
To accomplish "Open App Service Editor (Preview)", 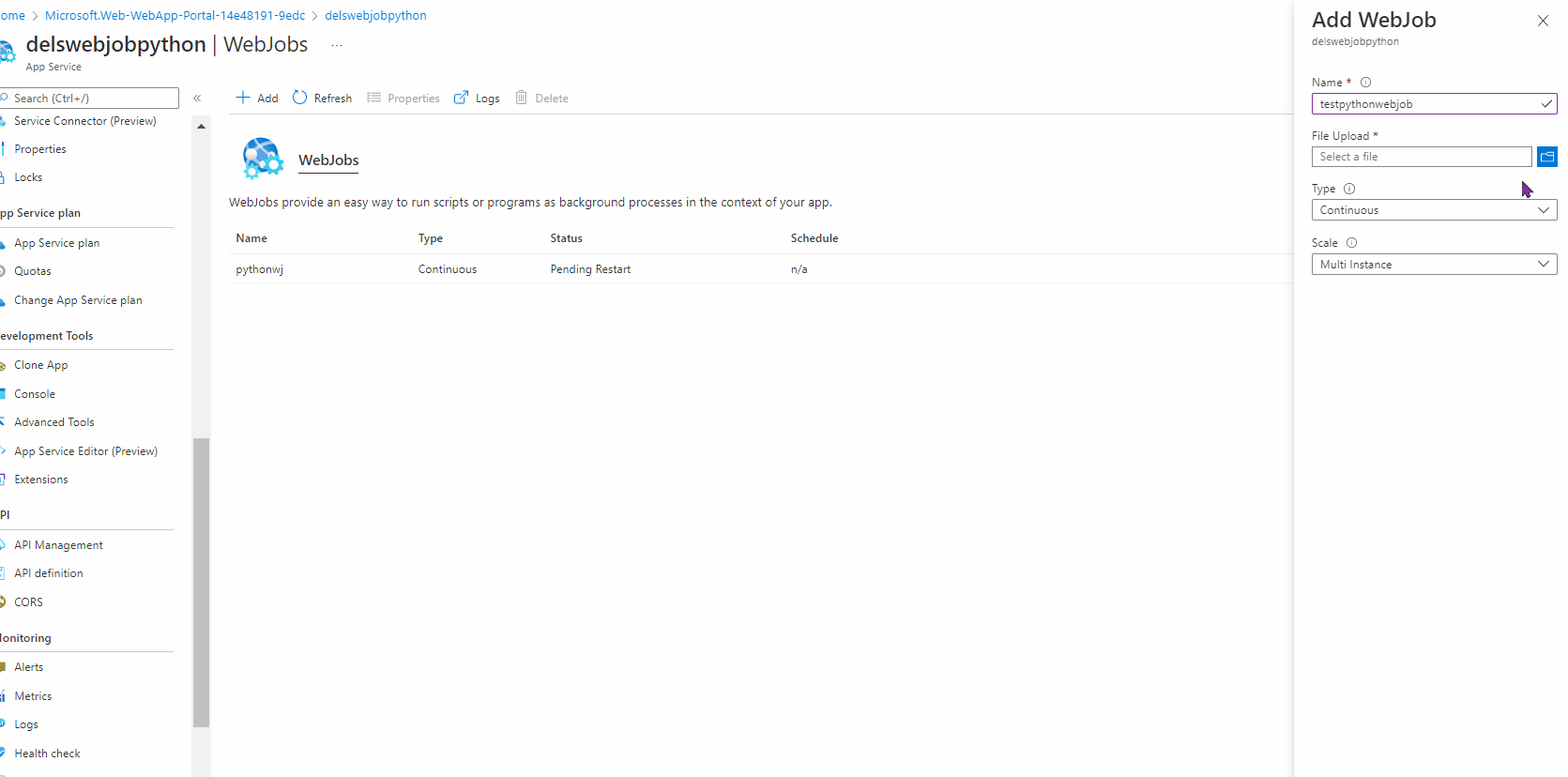I will (85, 451).
